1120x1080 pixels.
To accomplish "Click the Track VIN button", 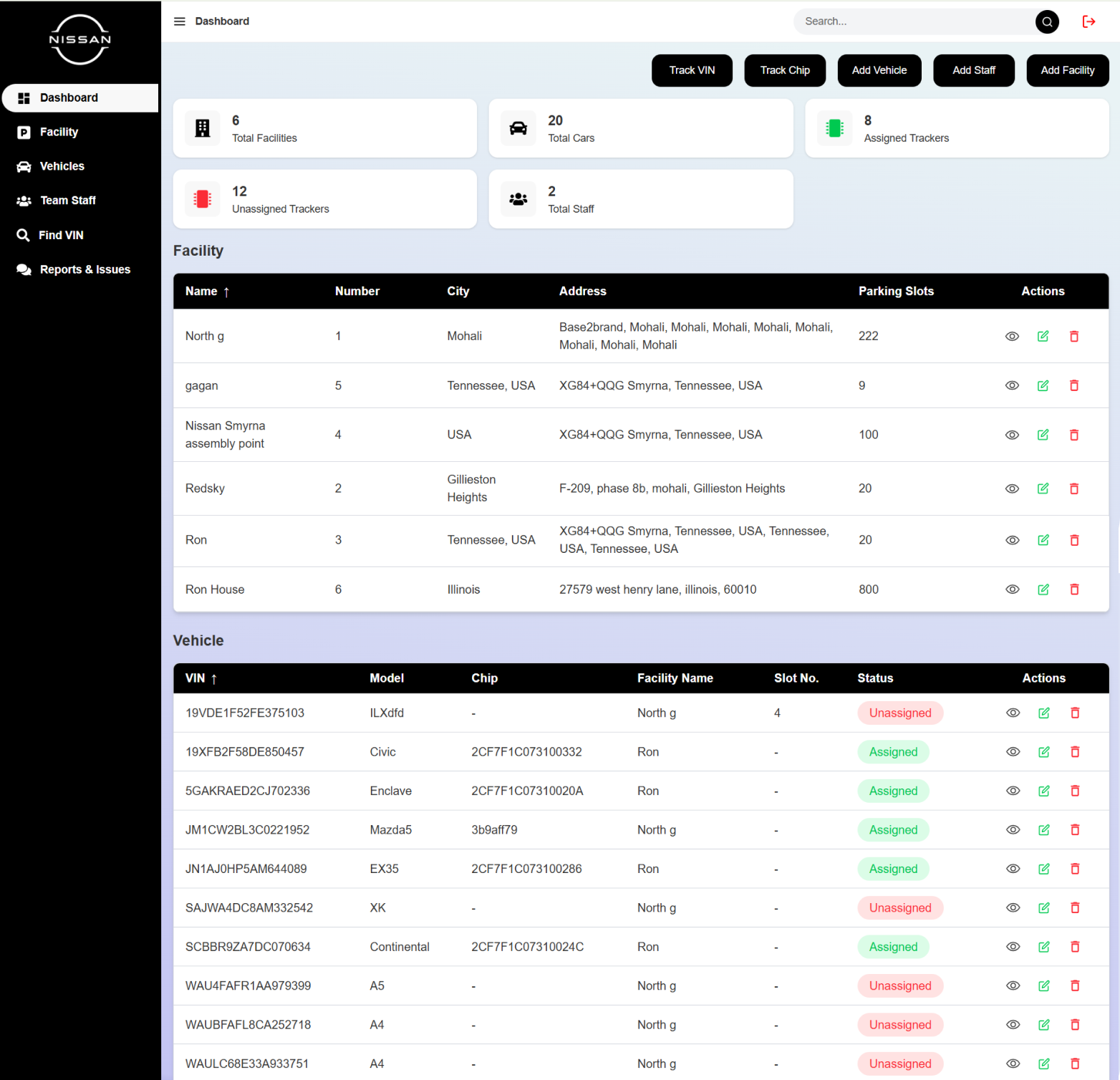I will tap(692, 70).
